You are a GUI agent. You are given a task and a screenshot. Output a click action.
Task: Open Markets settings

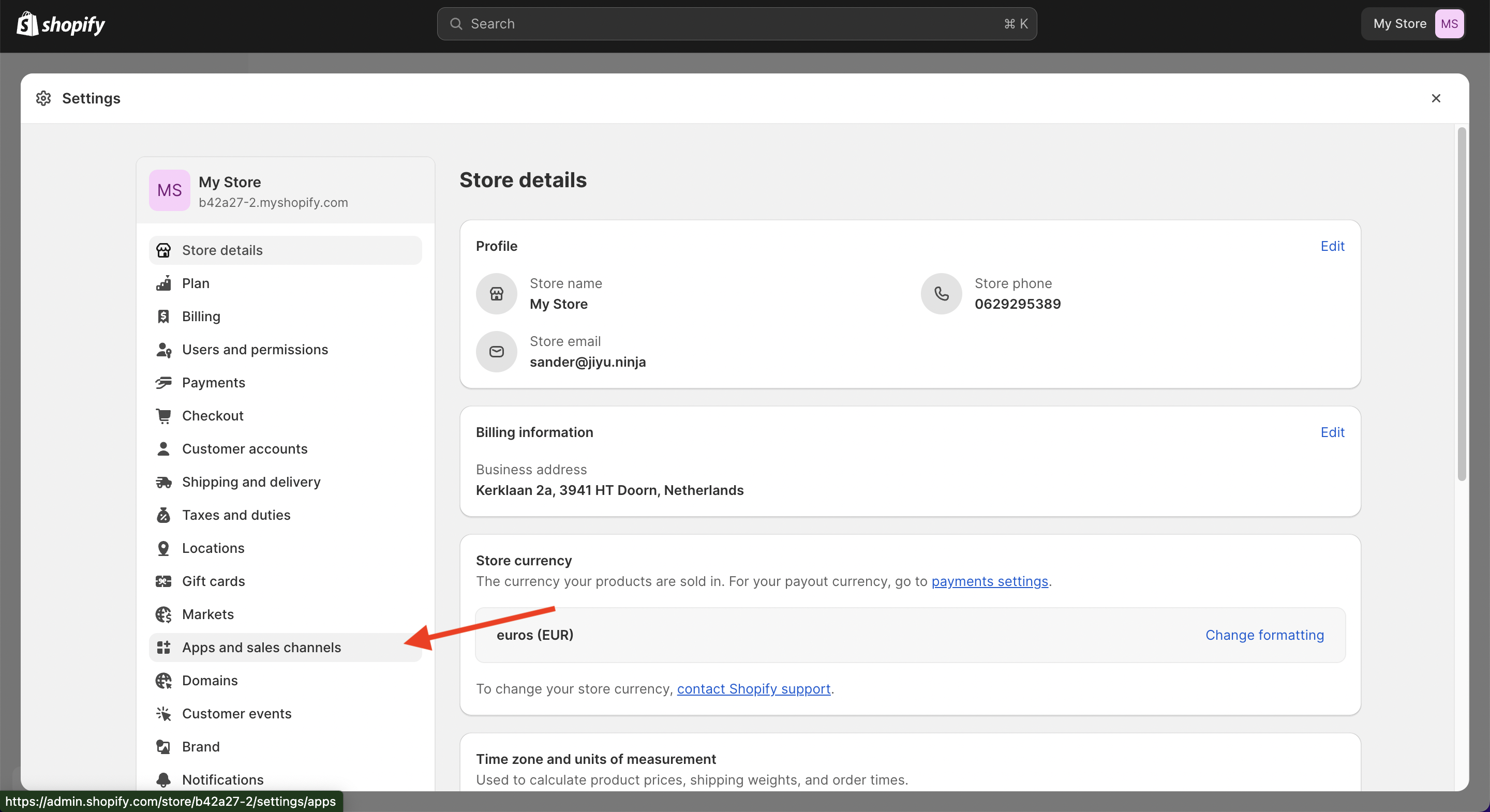285,614
